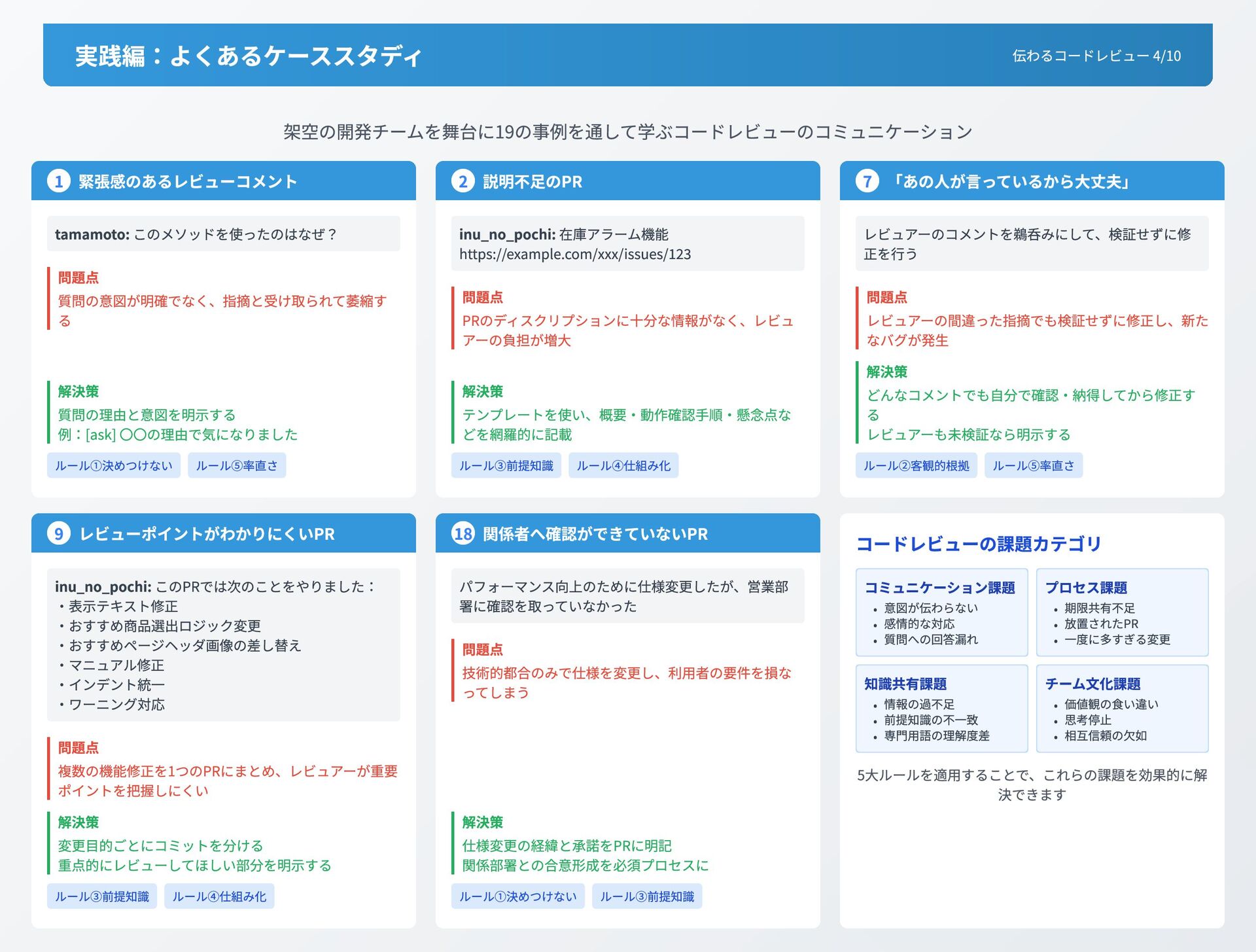The image size is (1256, 952).
Task: Click the 伝わるコードレビュー 4/10 page indicator
Action: 1096,56
